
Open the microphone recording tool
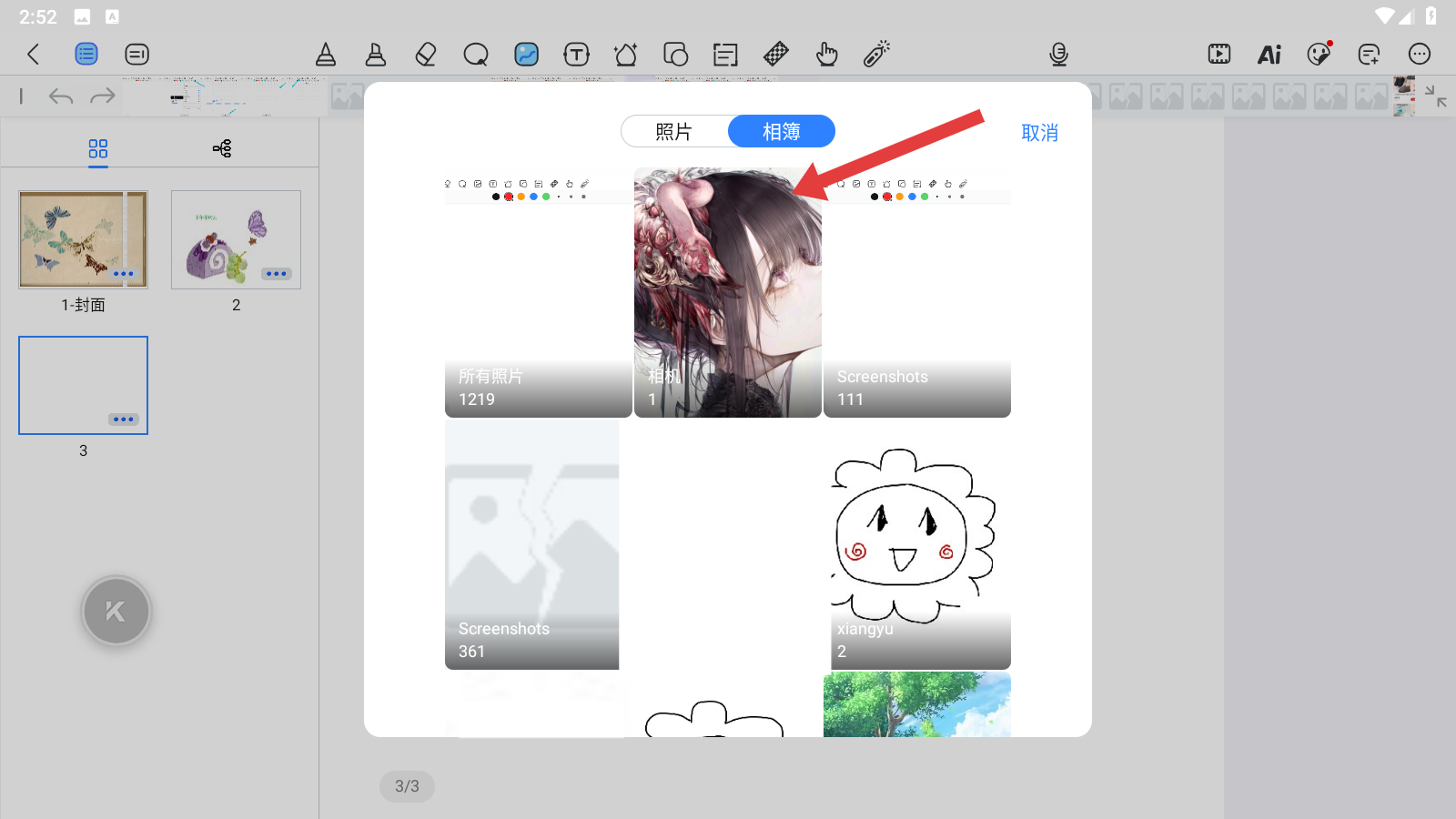[1058, 55]
